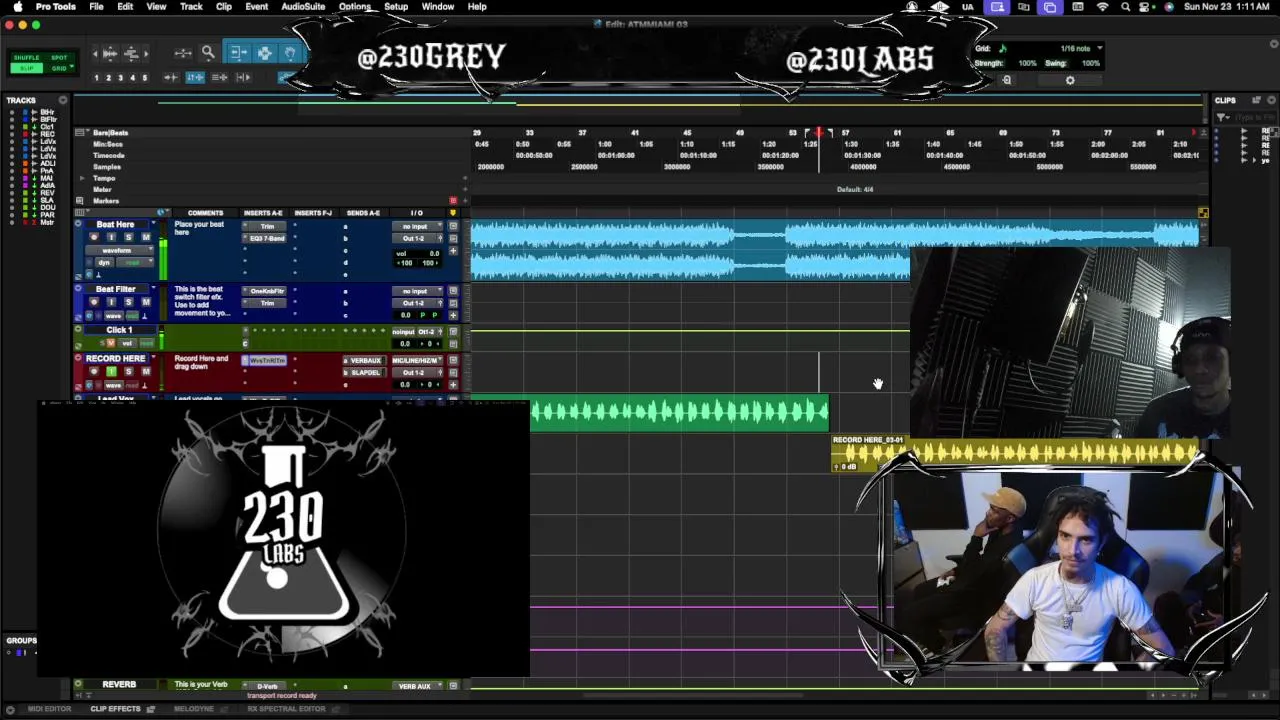The height and width of the screenshot is (720, 1280).
Task: Open the Track menu
Action: pyautogui.click(x=191, y=7)
